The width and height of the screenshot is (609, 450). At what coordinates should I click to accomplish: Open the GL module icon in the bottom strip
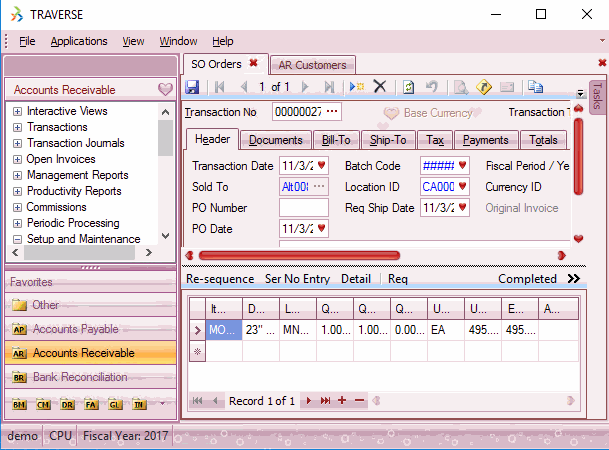click(115, 405)
